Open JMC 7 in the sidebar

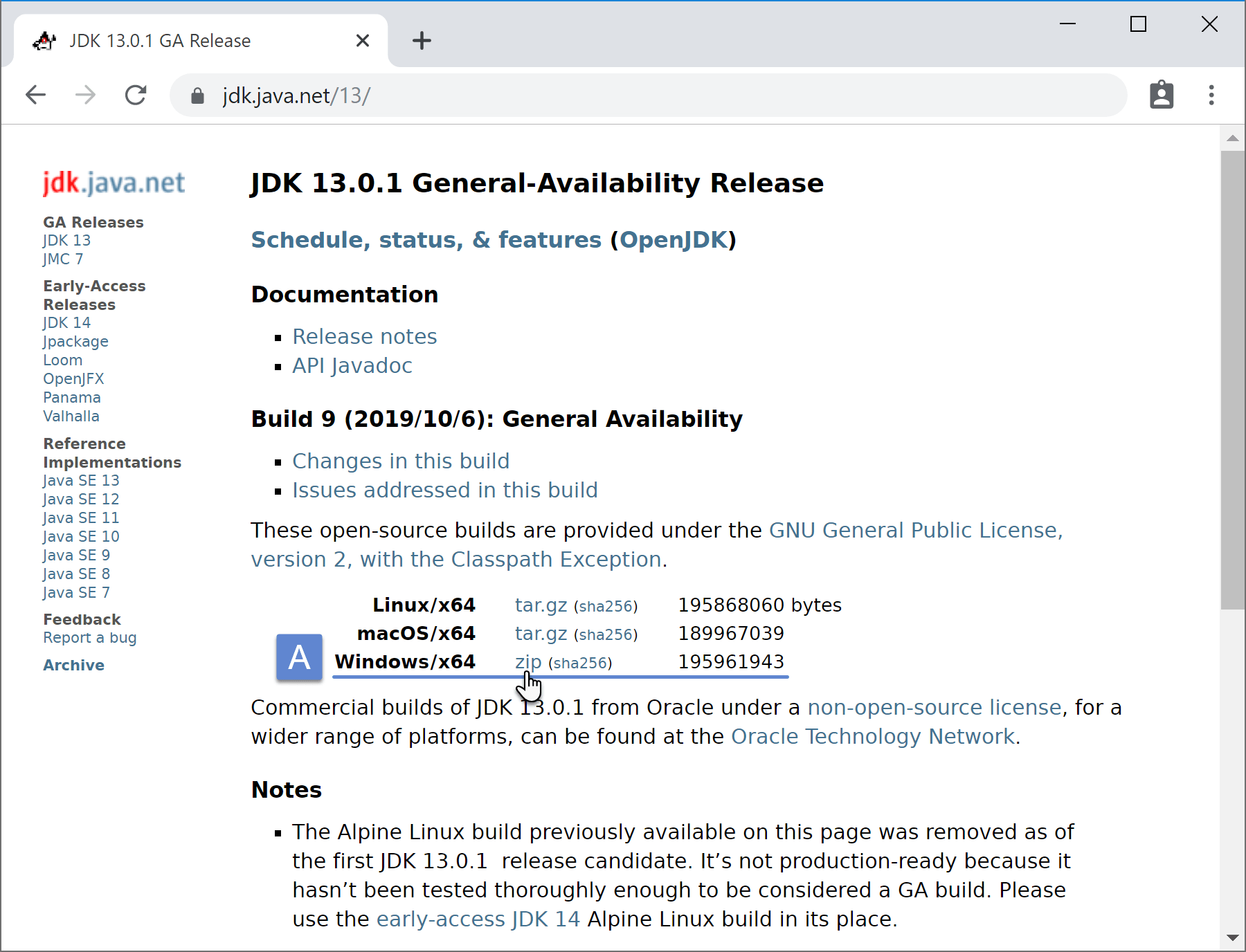(63, 259)
